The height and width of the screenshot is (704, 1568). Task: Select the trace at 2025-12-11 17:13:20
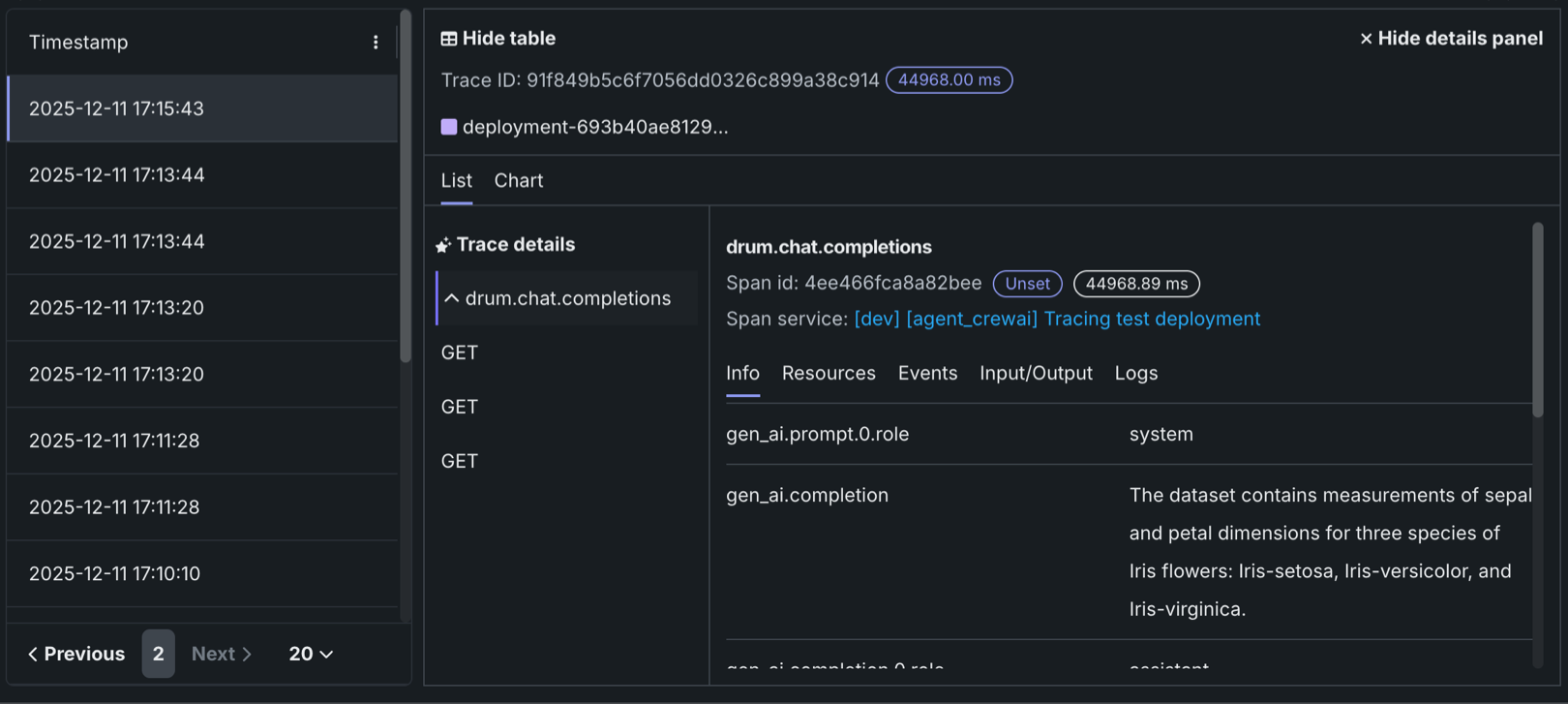pyautogui.click(x=116, y=308)
